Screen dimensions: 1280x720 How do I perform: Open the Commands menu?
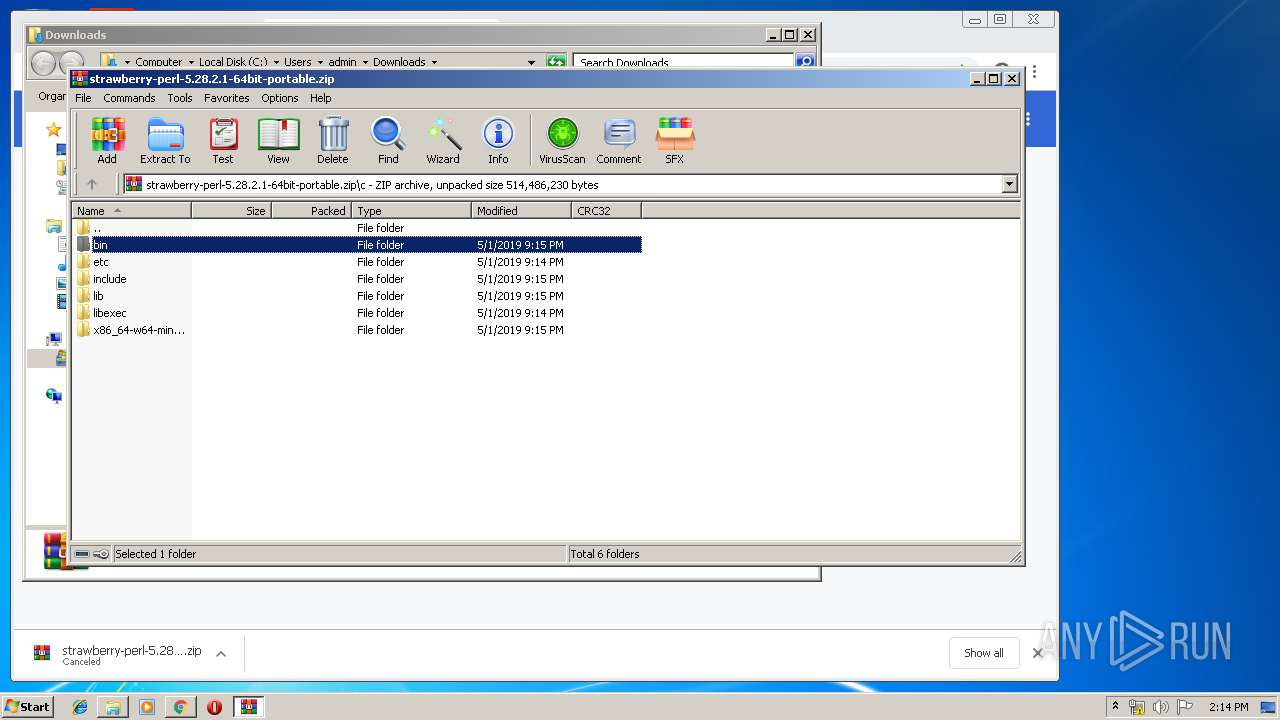pyautogui.click(x=129, y=98)
